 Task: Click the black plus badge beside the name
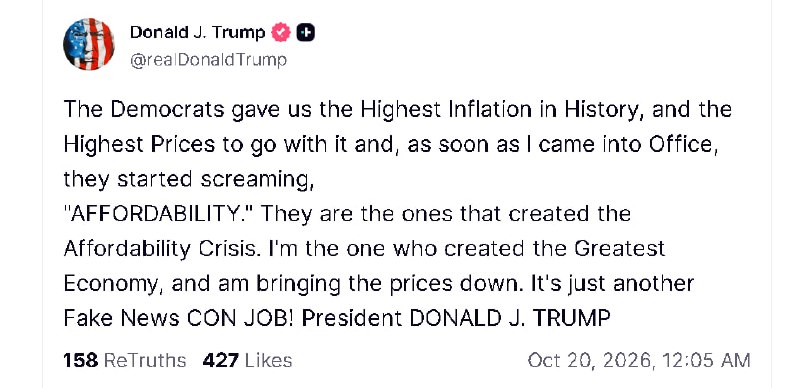306,33
